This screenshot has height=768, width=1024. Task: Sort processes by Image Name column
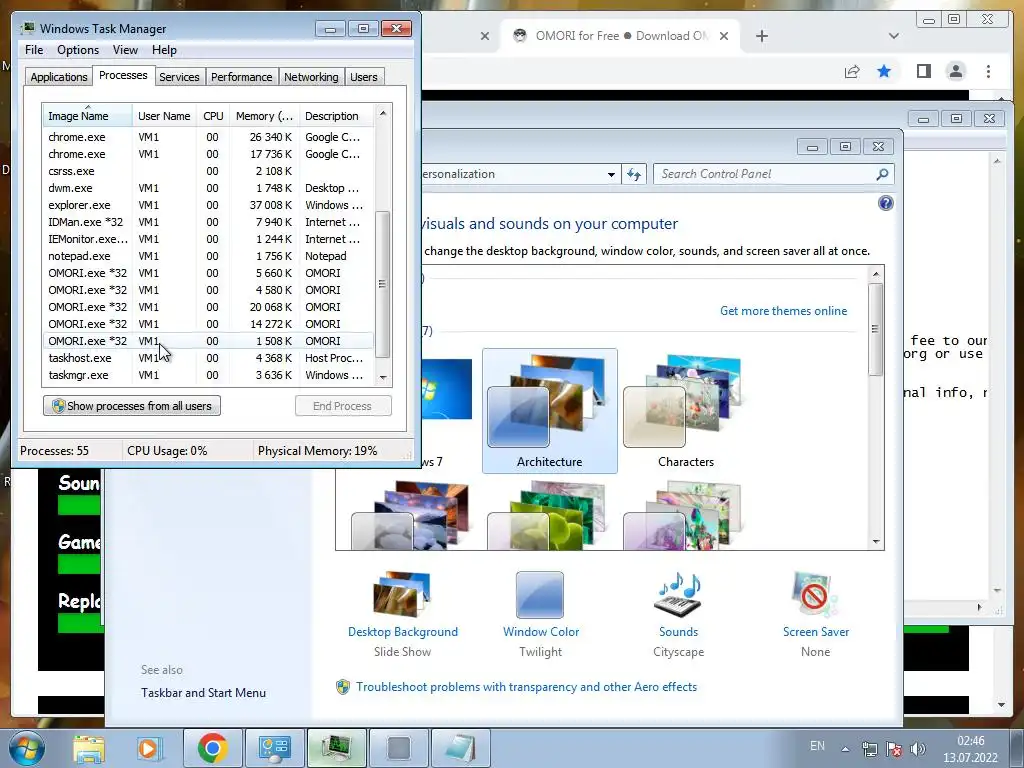88,116
